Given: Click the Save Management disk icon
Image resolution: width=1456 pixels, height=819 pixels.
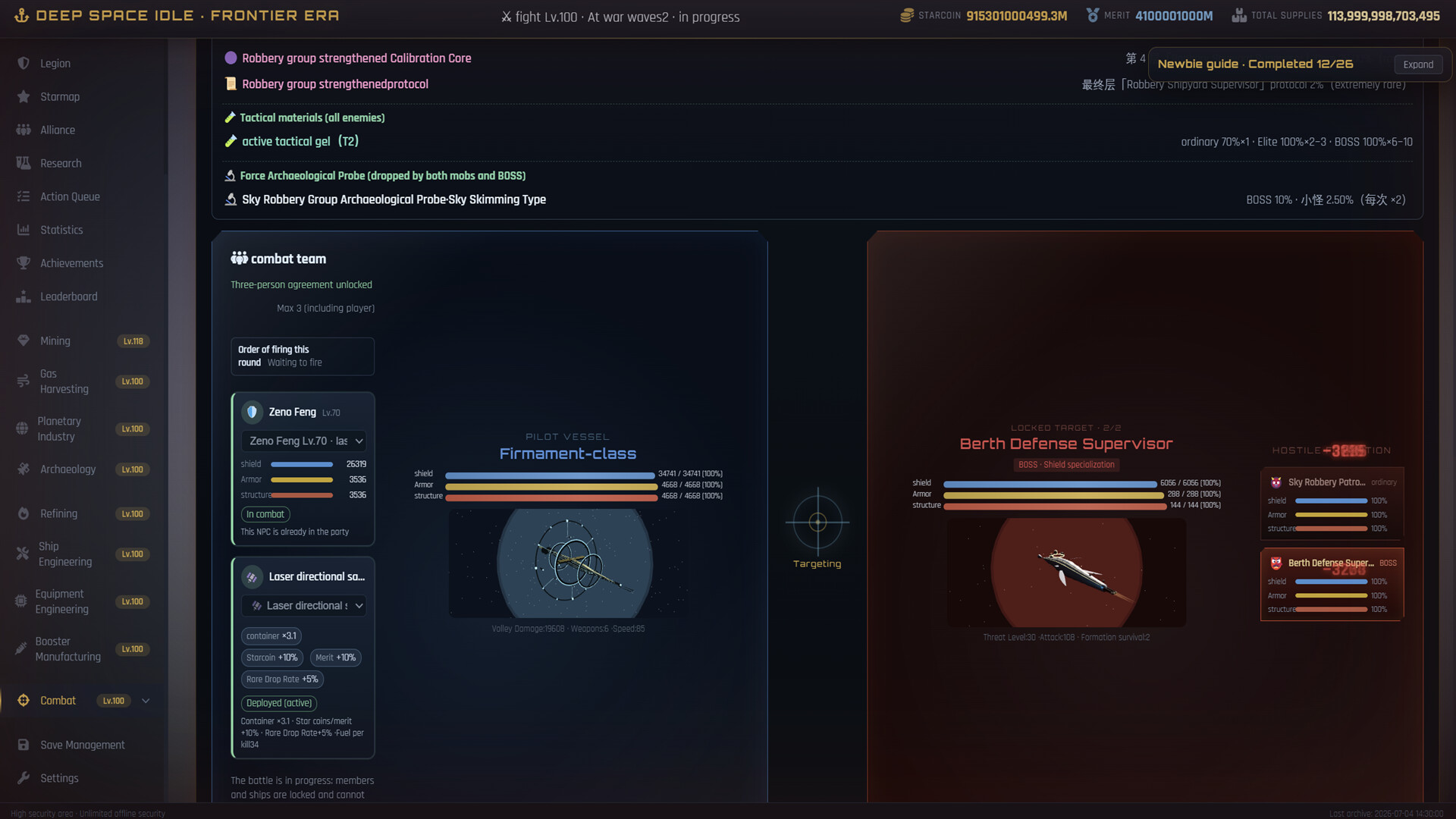Looking at the screenshot, I should pos(24,745).
